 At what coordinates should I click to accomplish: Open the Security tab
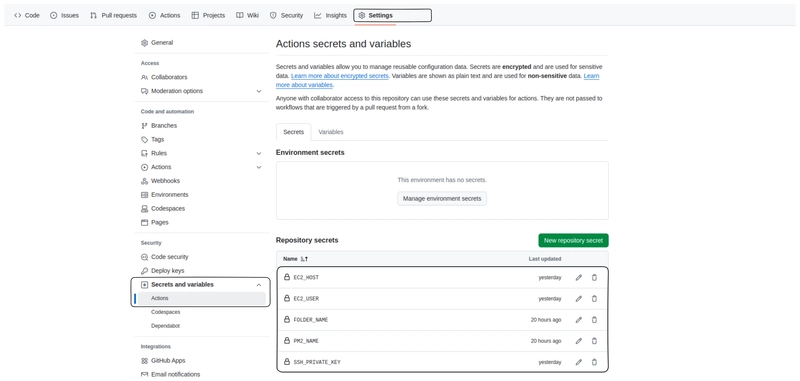pos(286,15)
